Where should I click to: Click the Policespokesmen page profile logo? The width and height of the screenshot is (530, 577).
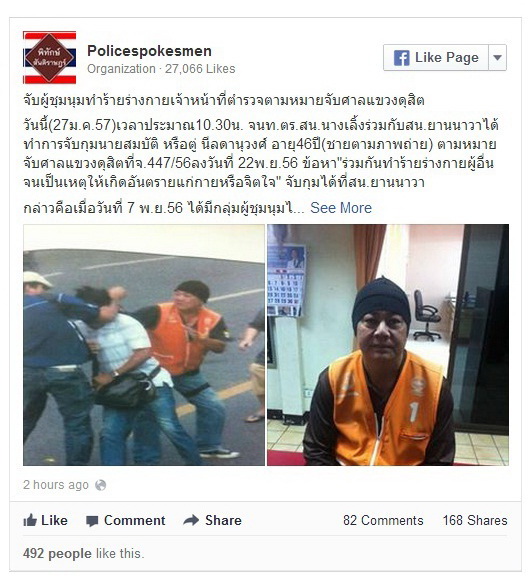pyautogui.click(x=50, y=57)
